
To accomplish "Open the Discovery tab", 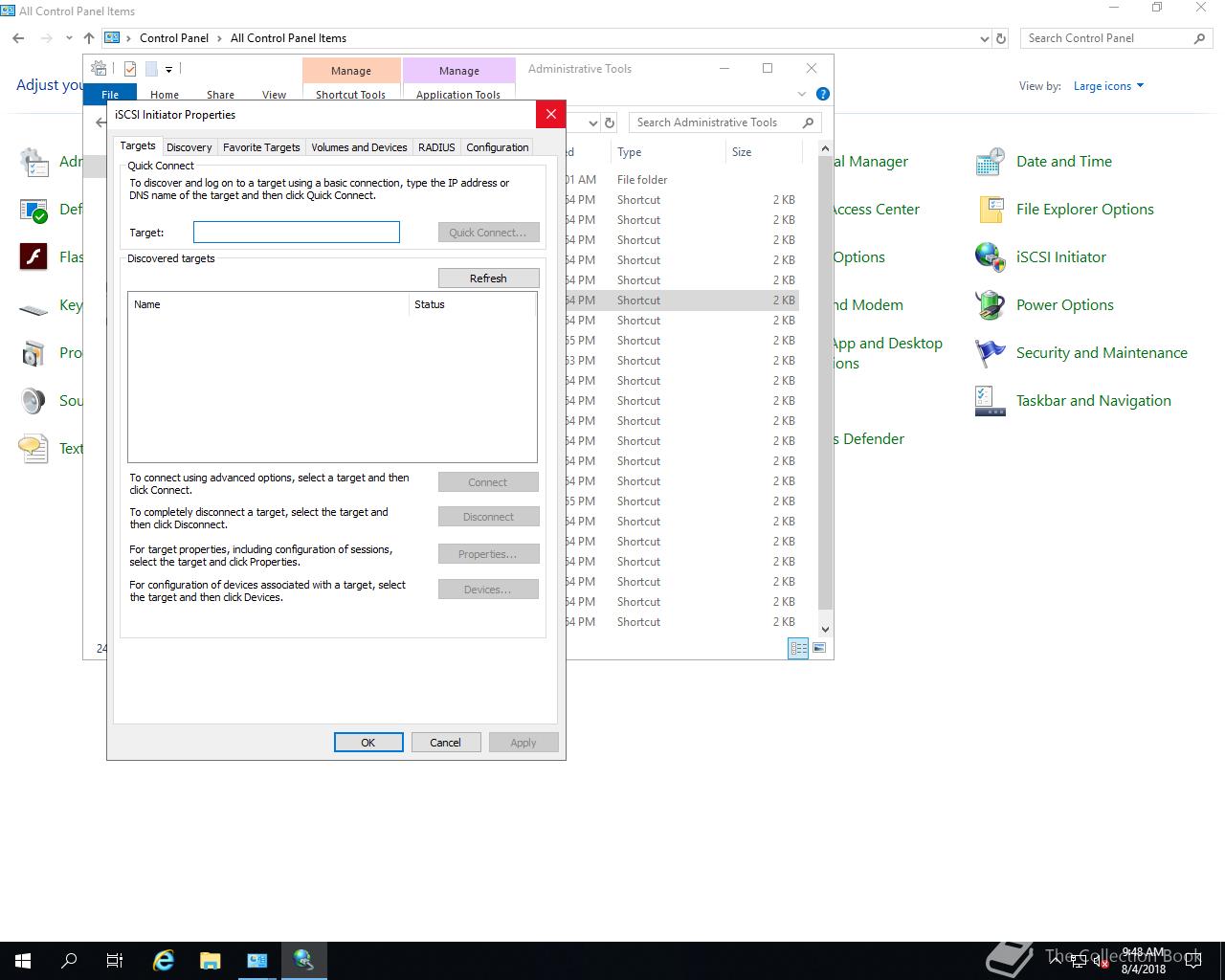I will 189,147.
